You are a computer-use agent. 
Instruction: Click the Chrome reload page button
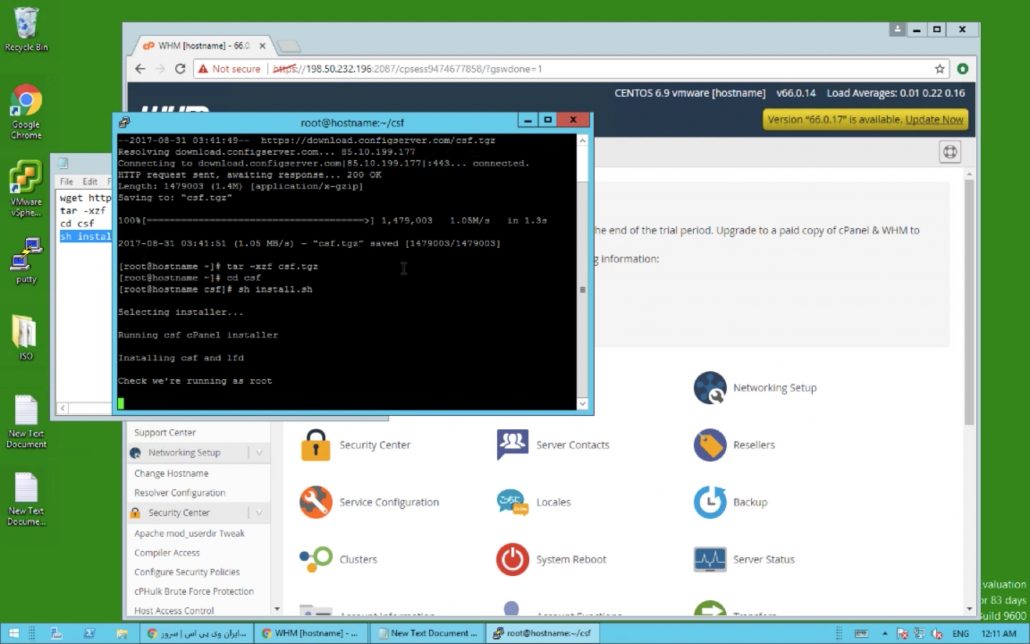[180, 69]
